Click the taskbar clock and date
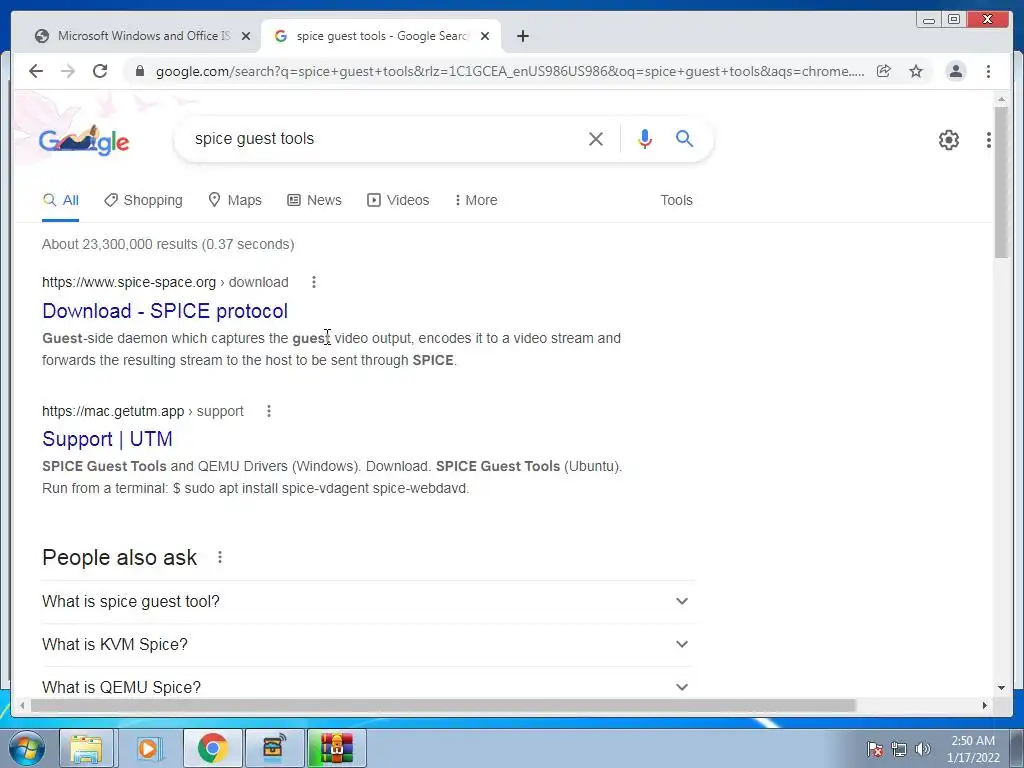The image size is (1024, 768). tap(973, 749)
